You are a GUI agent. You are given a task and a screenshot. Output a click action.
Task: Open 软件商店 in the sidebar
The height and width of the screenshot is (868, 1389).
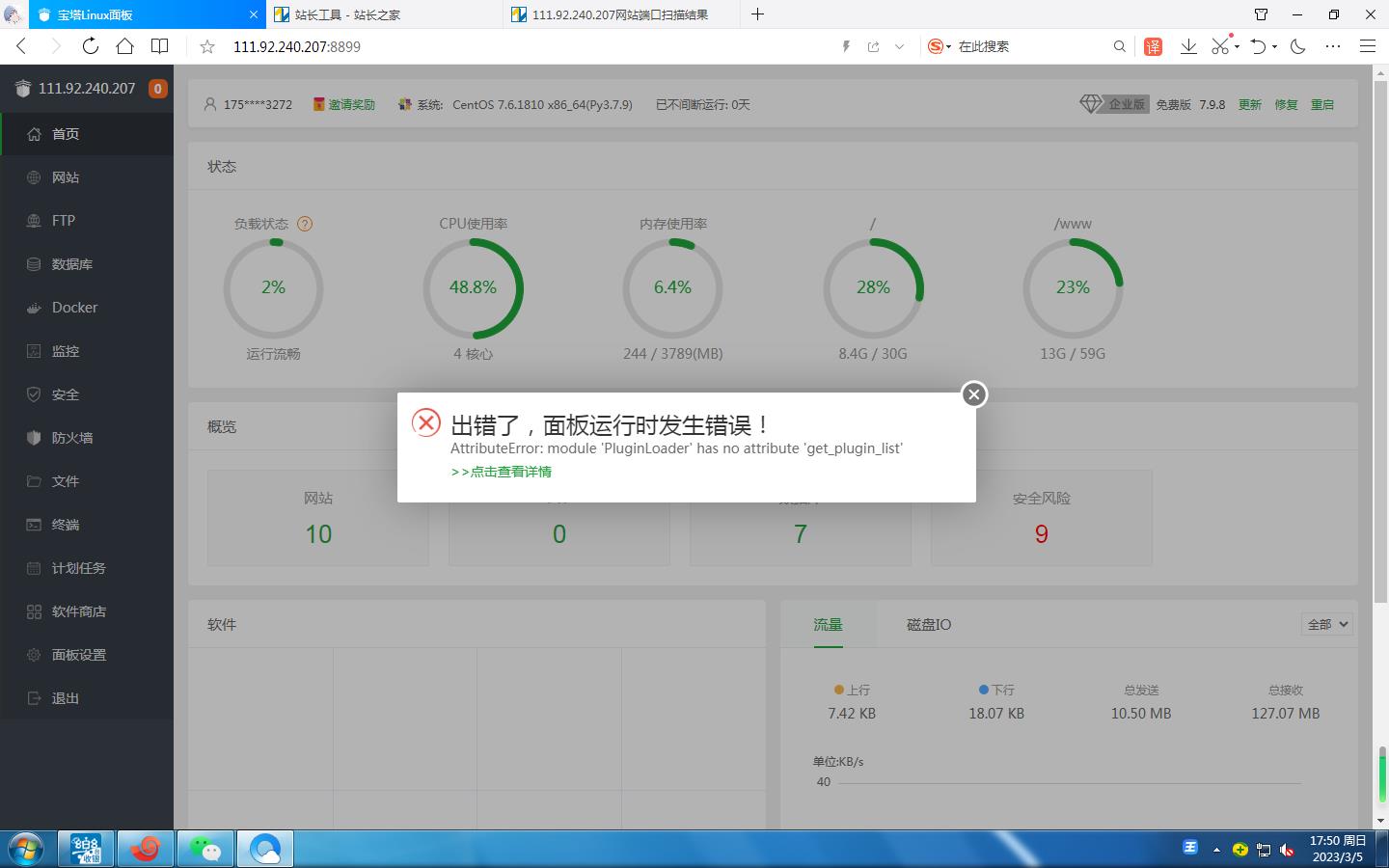[87, 611]
